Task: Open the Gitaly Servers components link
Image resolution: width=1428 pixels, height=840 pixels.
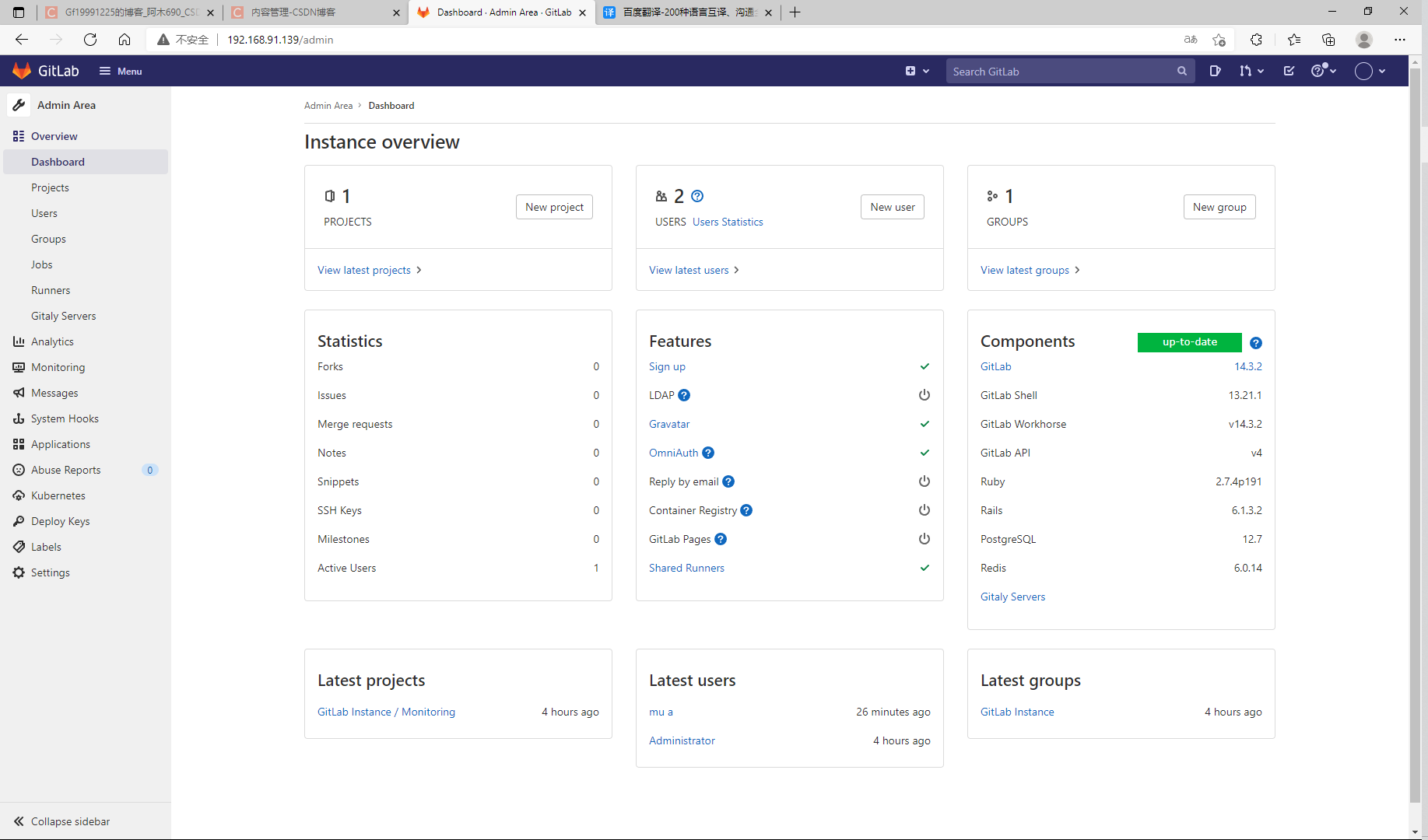Action: [1012, 597]
